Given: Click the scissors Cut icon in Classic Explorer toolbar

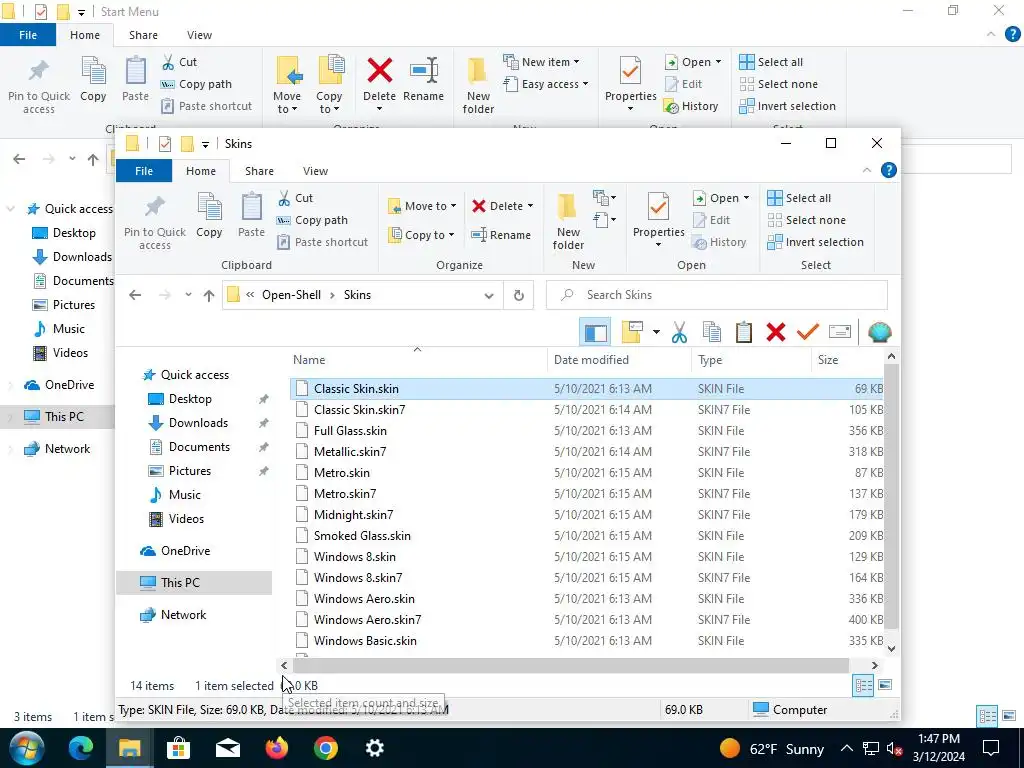Looking at the screenshot, I should (x=679, y=332).
